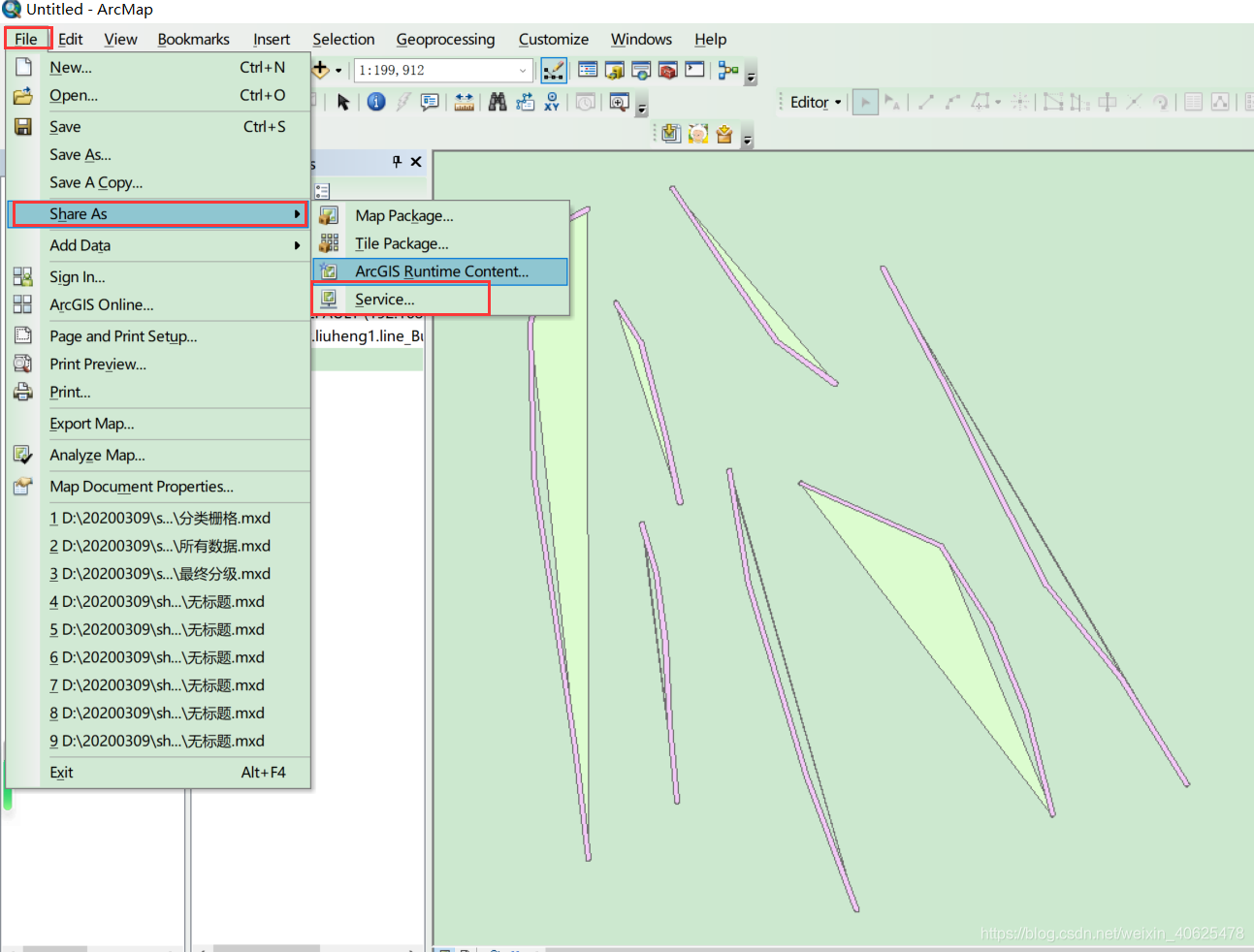This screenshot has width=1254, height=952.
Task: Choose Map Package... from submenu
Action: click(x=440, y=215)
